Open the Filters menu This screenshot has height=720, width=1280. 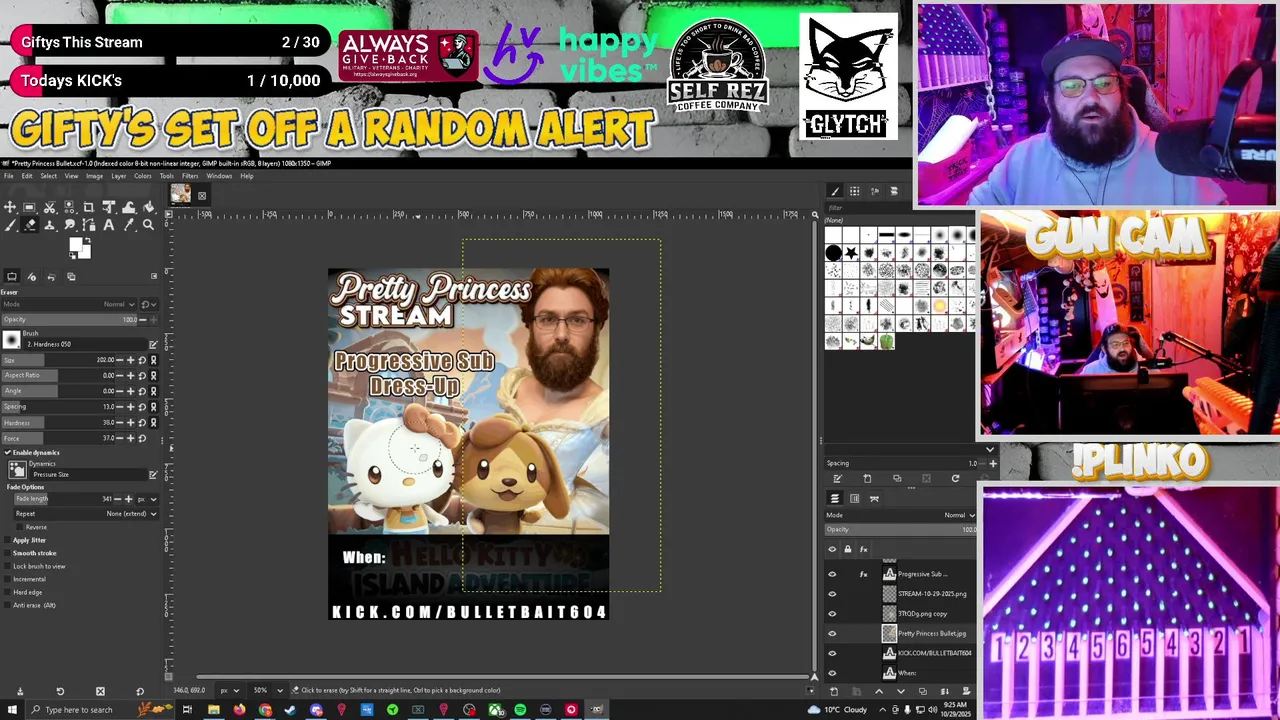[190, 176]
